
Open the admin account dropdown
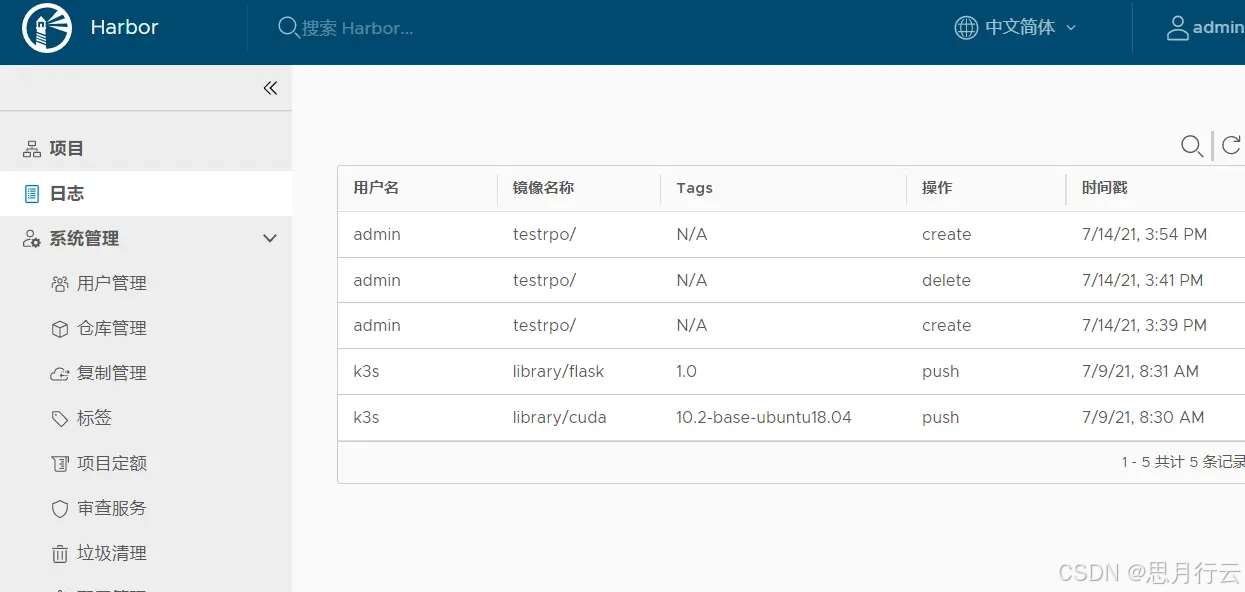(x=1207, y=27)
